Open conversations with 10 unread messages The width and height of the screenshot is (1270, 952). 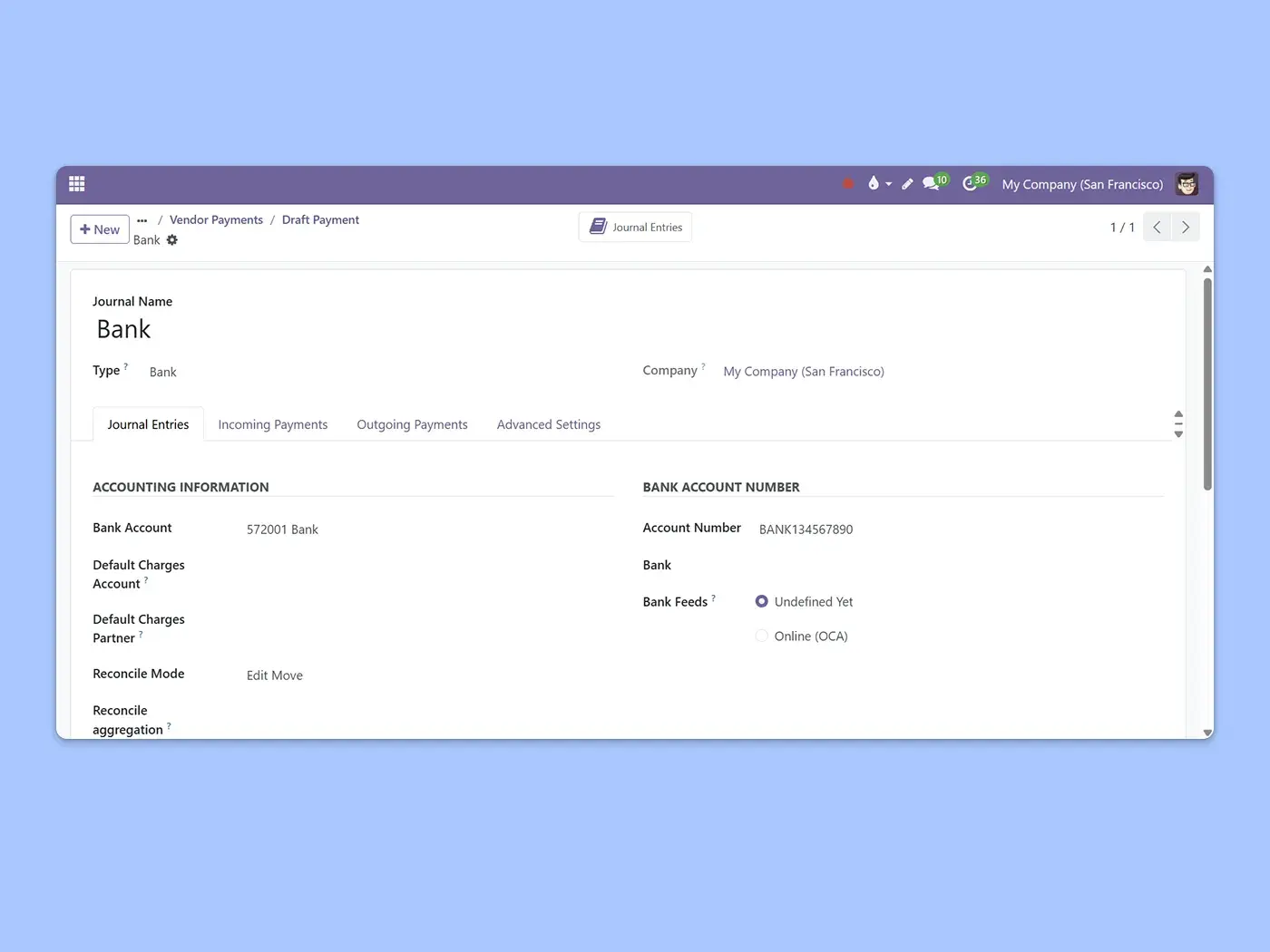(933, 183)
